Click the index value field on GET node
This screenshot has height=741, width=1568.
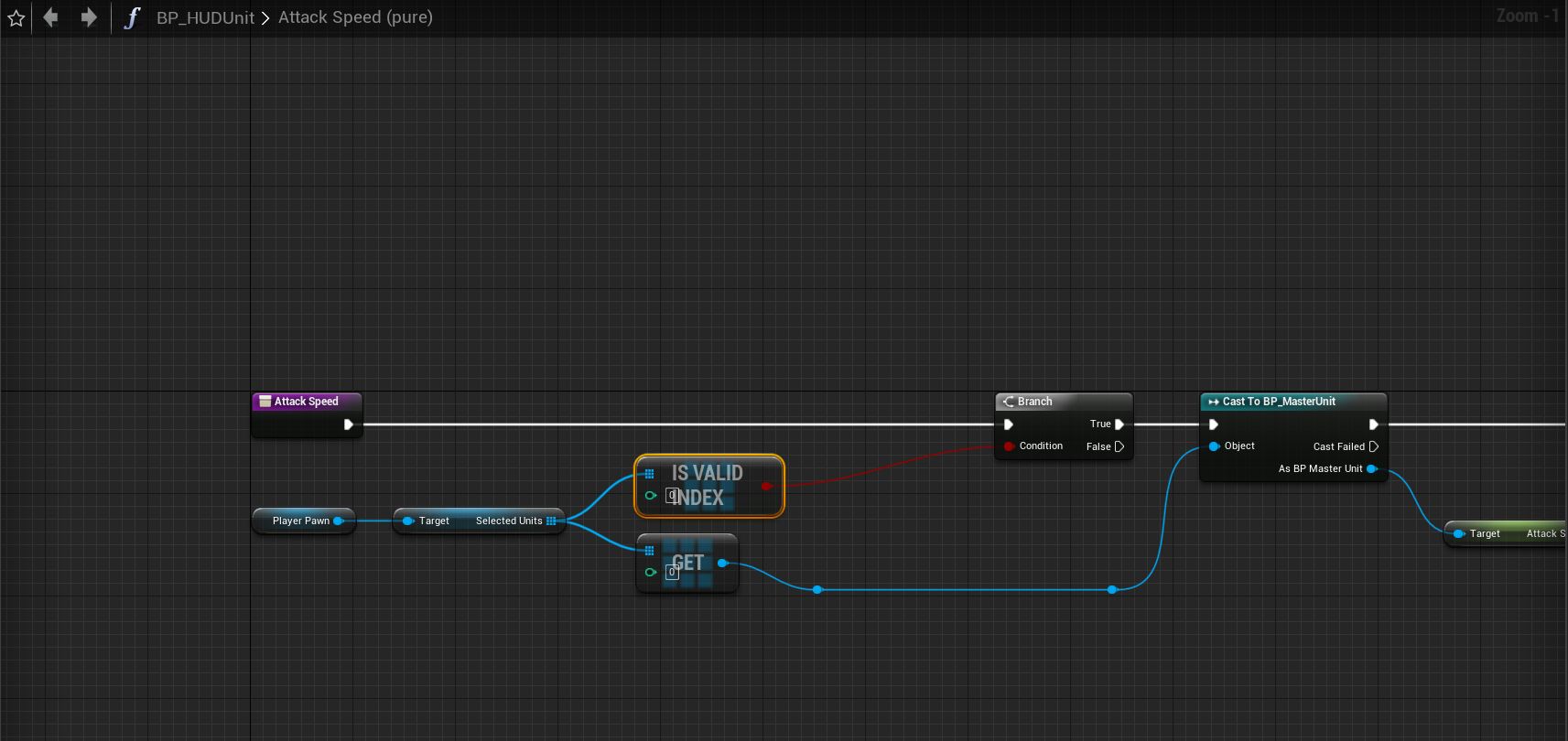pos(672,573)
